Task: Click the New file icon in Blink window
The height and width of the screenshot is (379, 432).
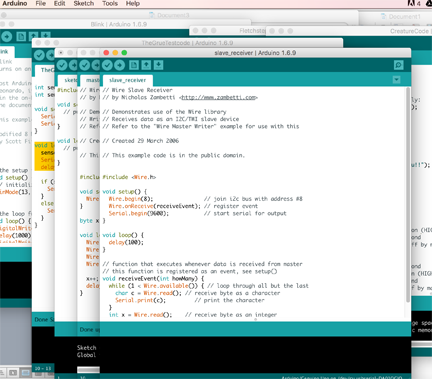Action: click(21, 36)
